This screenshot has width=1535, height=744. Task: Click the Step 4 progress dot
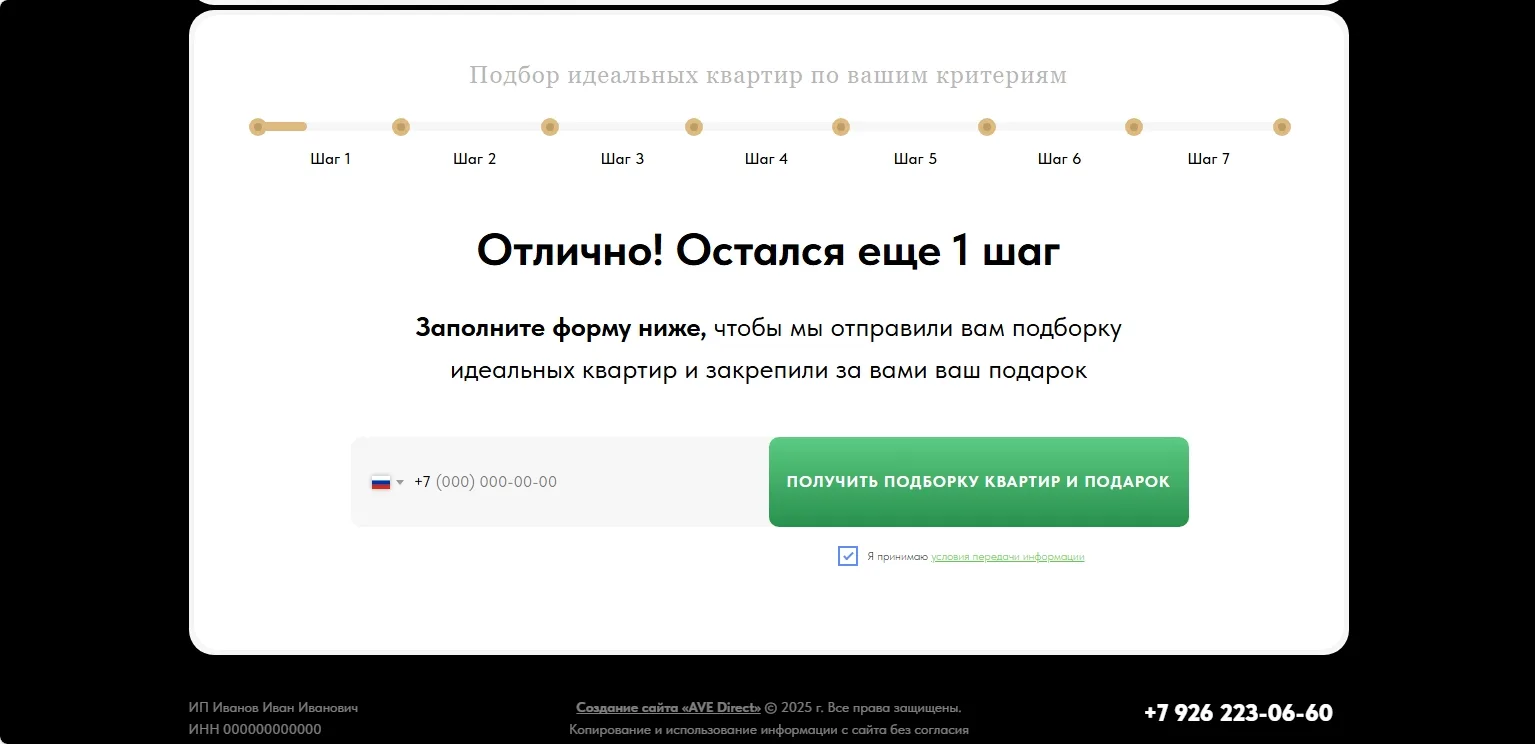click(x=694, y=127)
